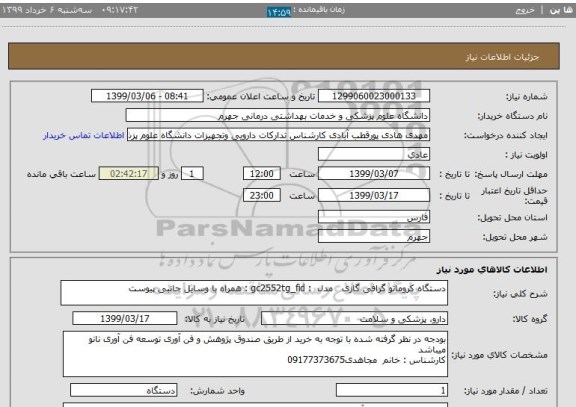Click goods need date field 1399/03/17

(125, 318)
